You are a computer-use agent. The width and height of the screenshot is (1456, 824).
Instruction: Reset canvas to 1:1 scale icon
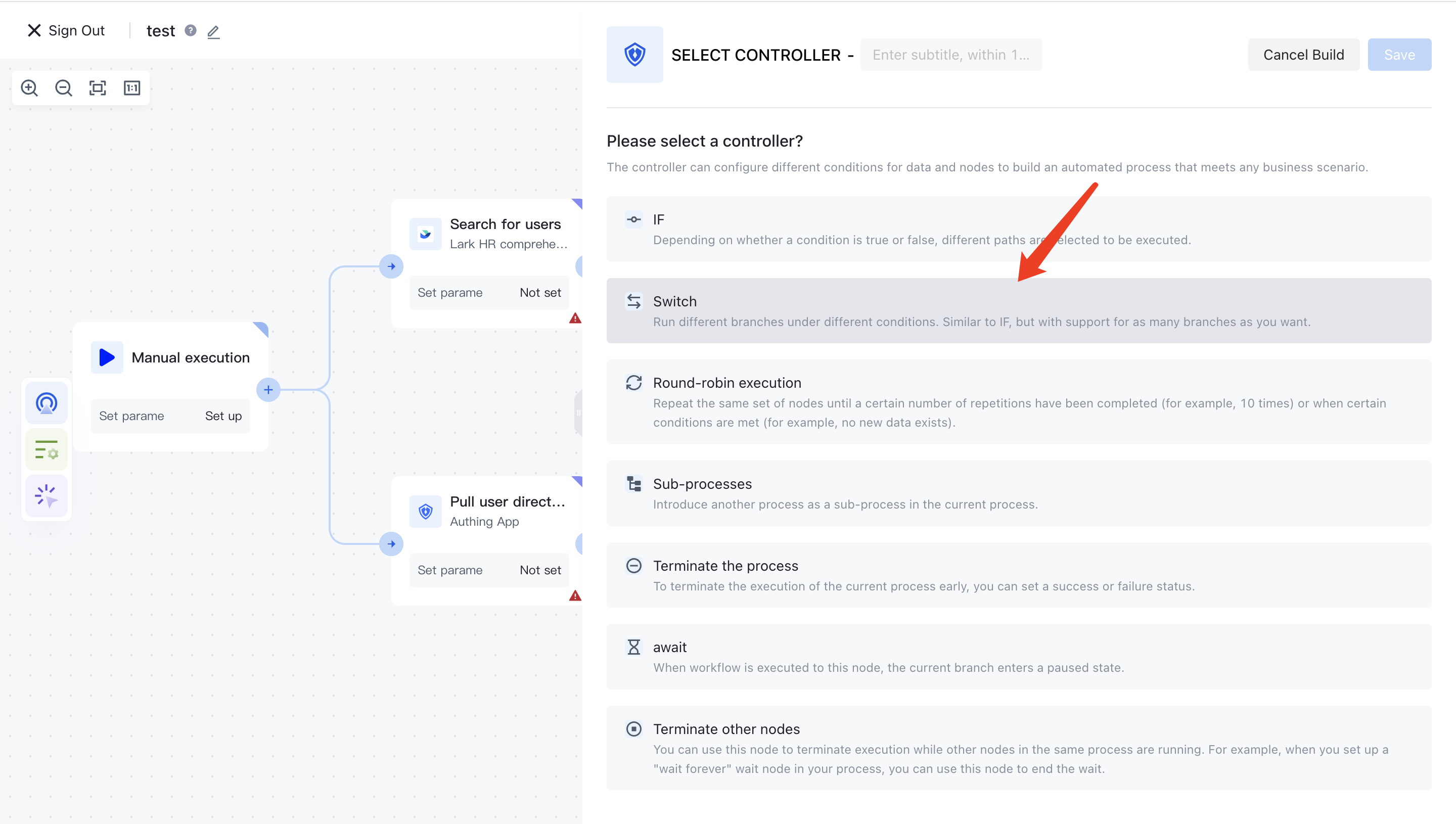tap(132, 88)
